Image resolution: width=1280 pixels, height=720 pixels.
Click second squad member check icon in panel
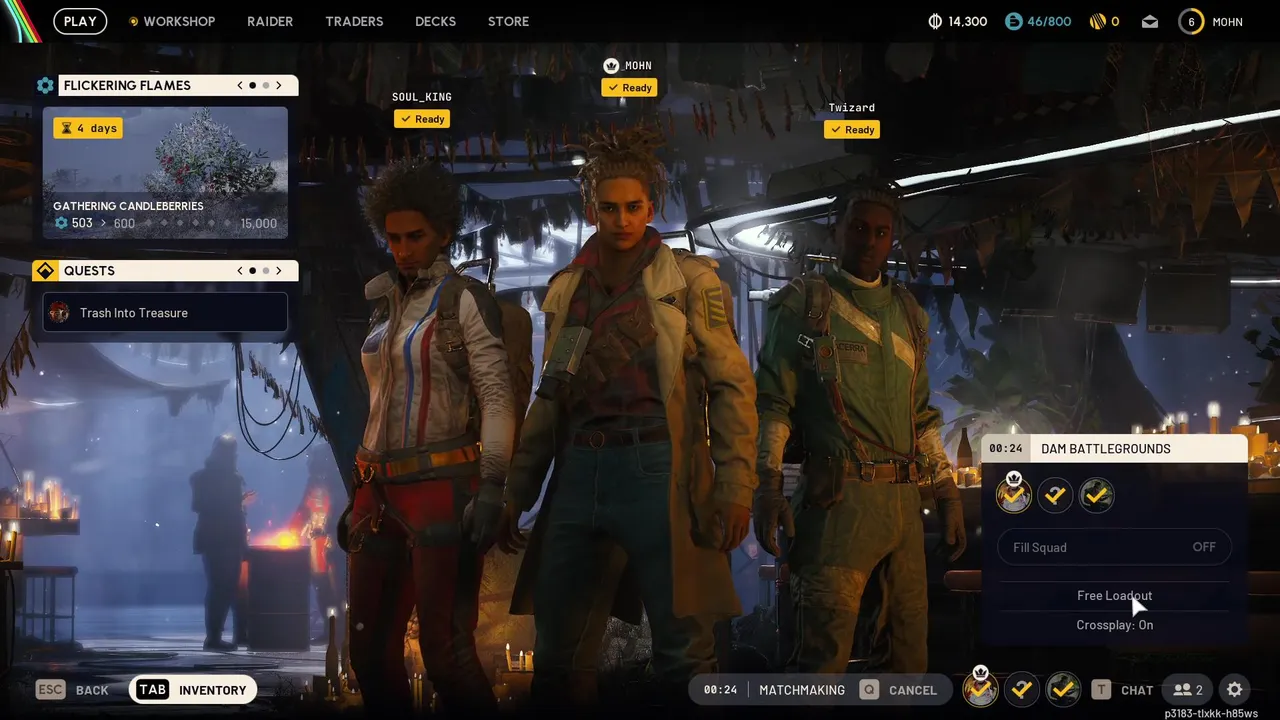tap(1055, 495)
